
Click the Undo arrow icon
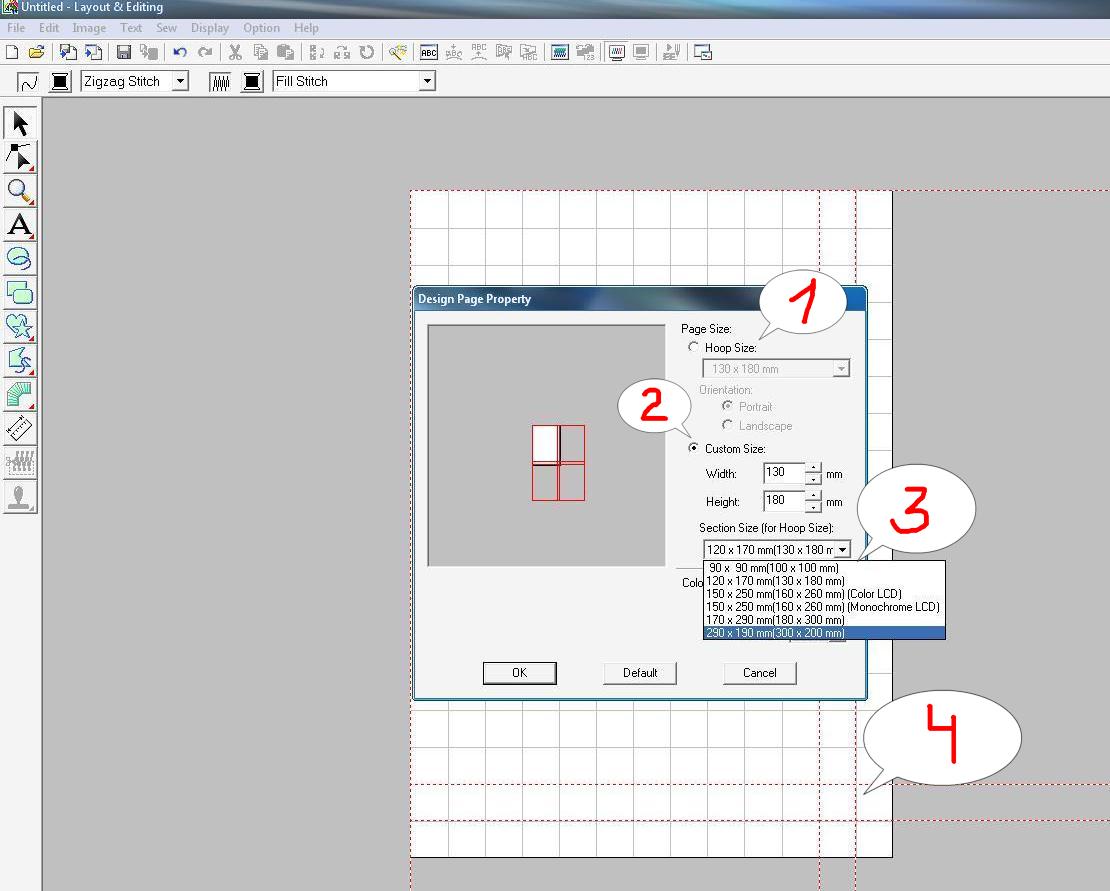tap(180, 52)
